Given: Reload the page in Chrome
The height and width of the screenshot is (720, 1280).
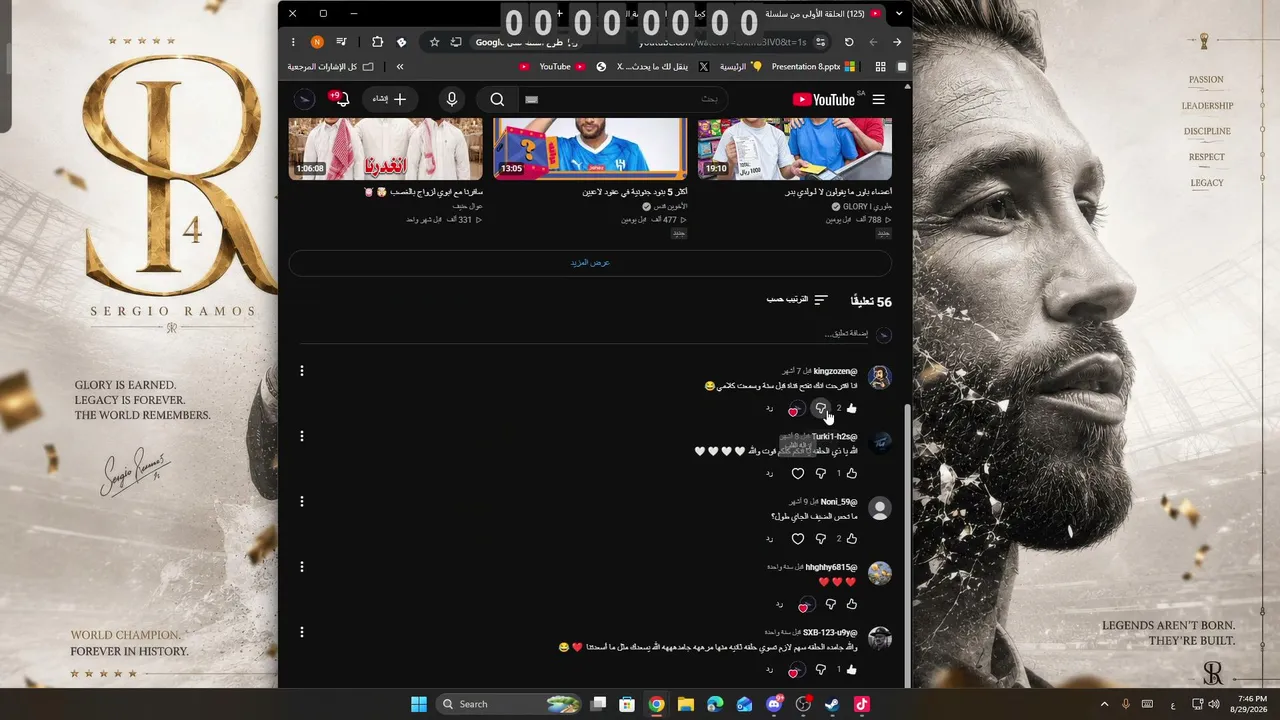Looking at the screenshot, I should coord(849,42).
